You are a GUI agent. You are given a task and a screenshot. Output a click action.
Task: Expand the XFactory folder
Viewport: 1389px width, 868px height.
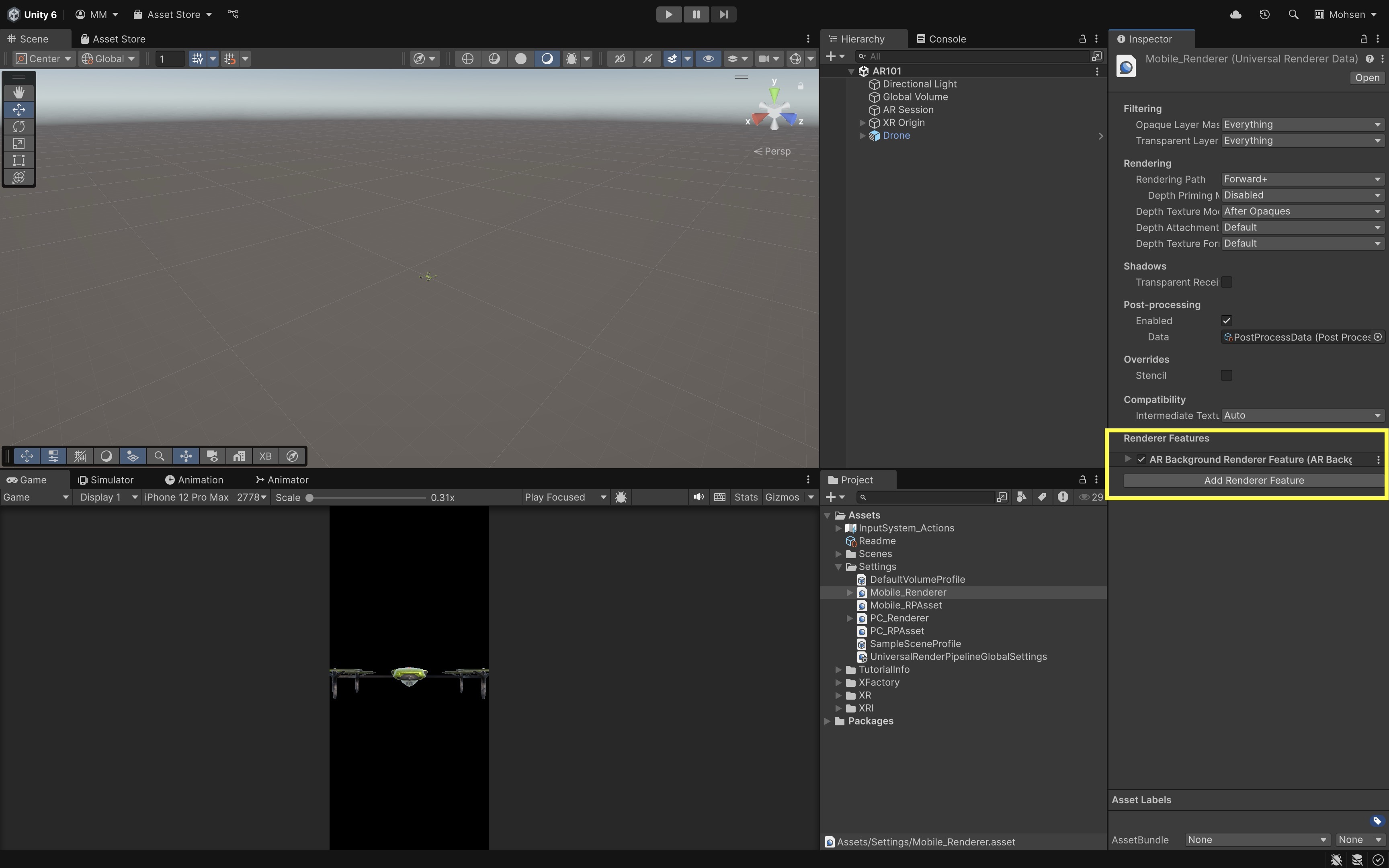tap(838, 683)
